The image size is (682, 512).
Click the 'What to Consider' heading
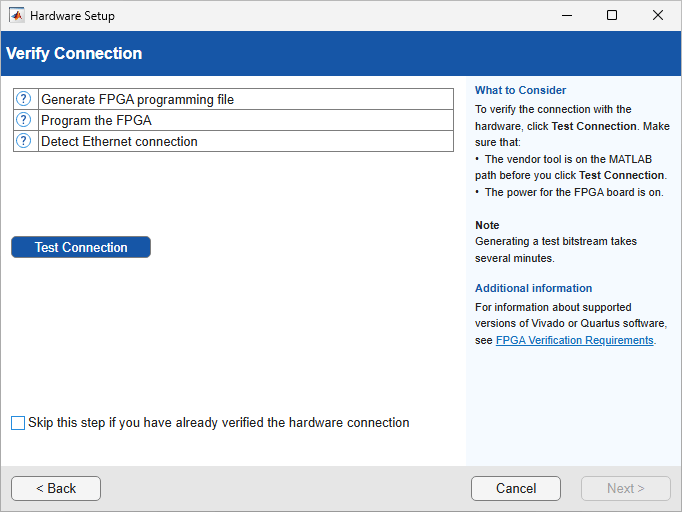[520, 90]
